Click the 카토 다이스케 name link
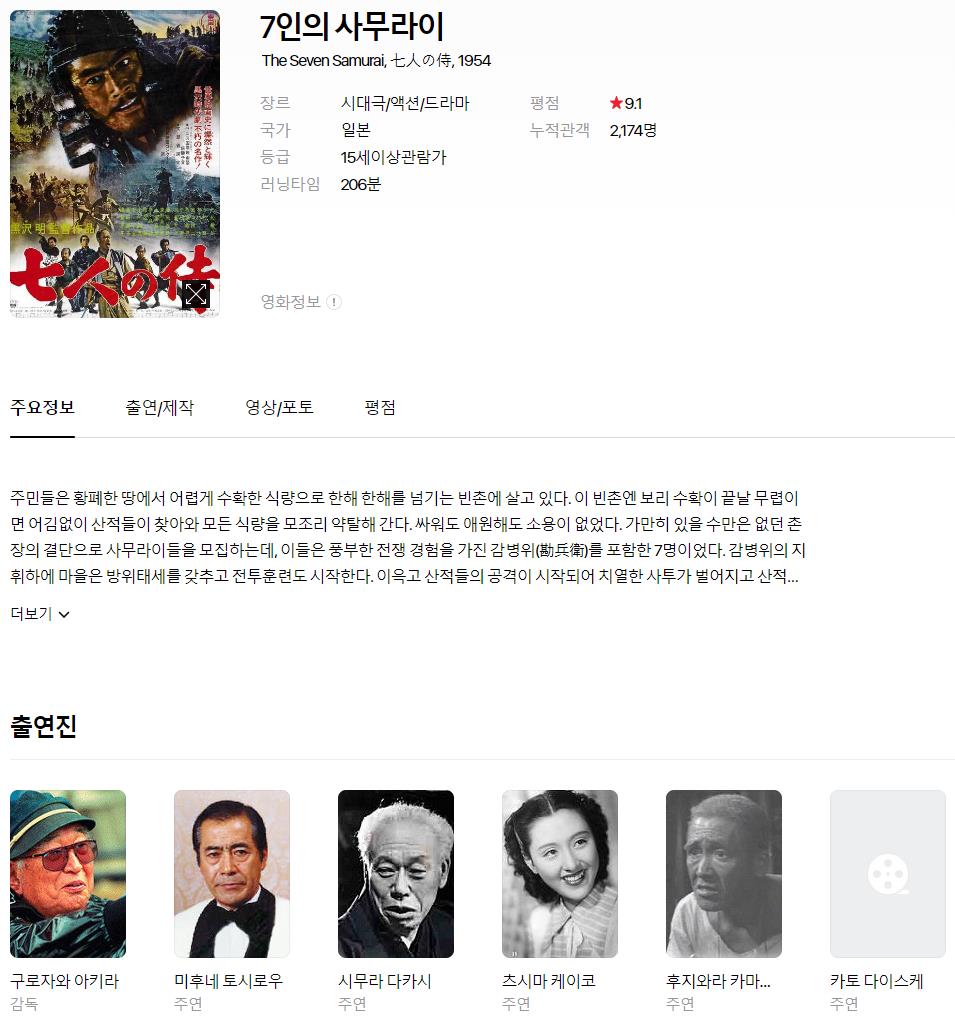The image size is (955, 1019). tap(876, 981)
